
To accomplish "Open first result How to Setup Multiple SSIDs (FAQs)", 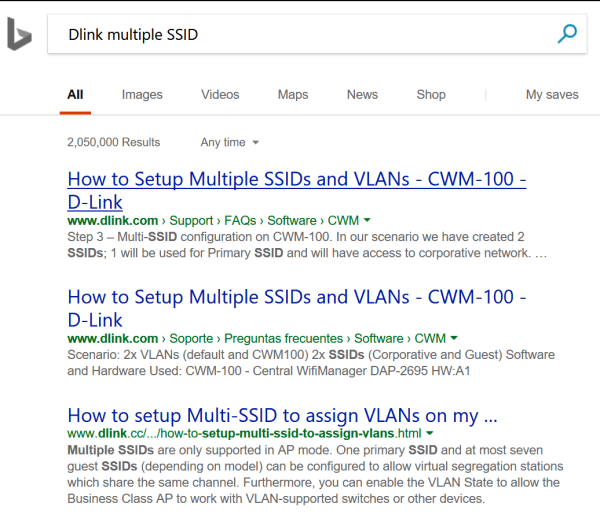I will tap(297, 190).
